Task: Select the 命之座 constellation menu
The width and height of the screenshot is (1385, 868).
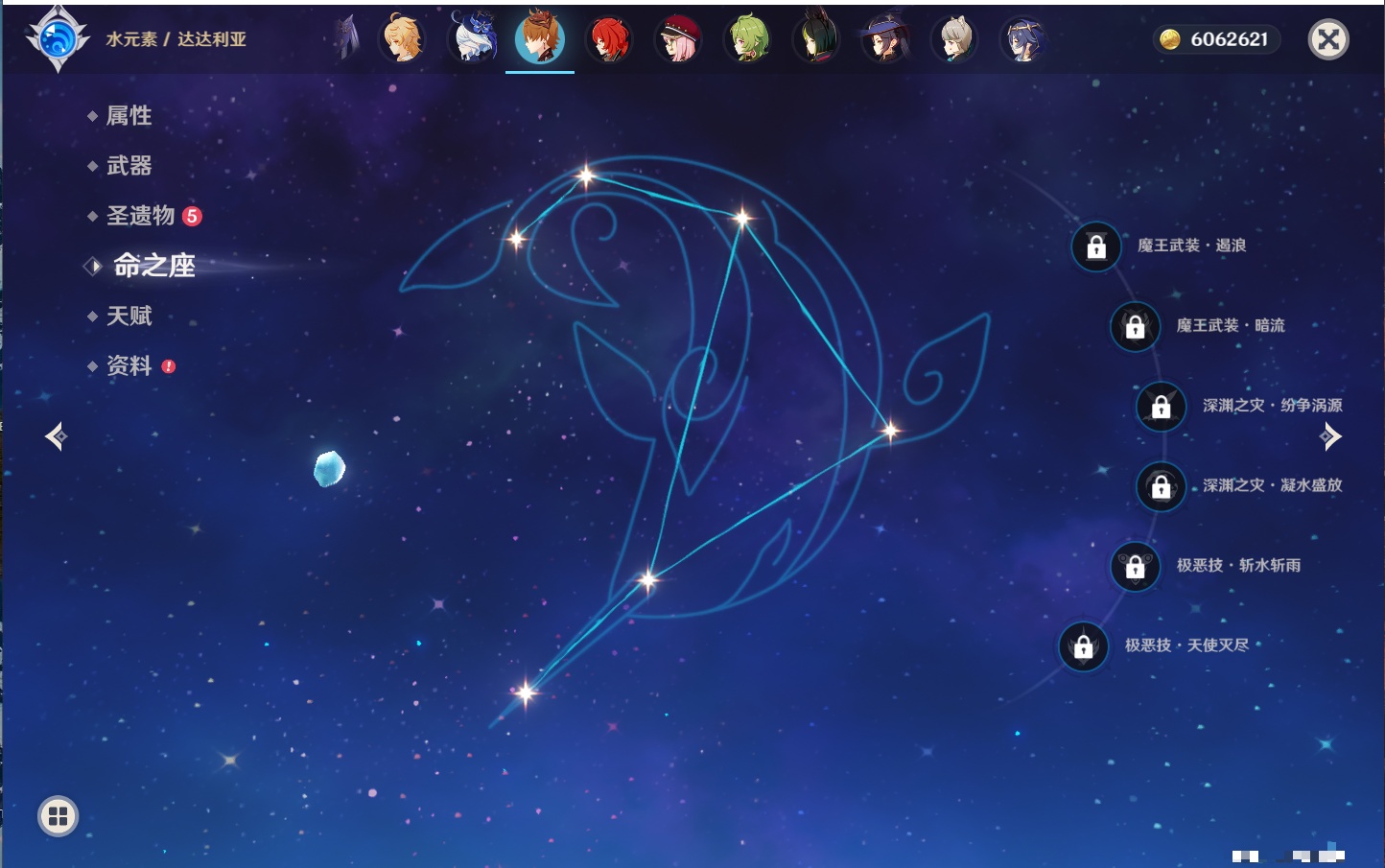Action: (153, 266)
